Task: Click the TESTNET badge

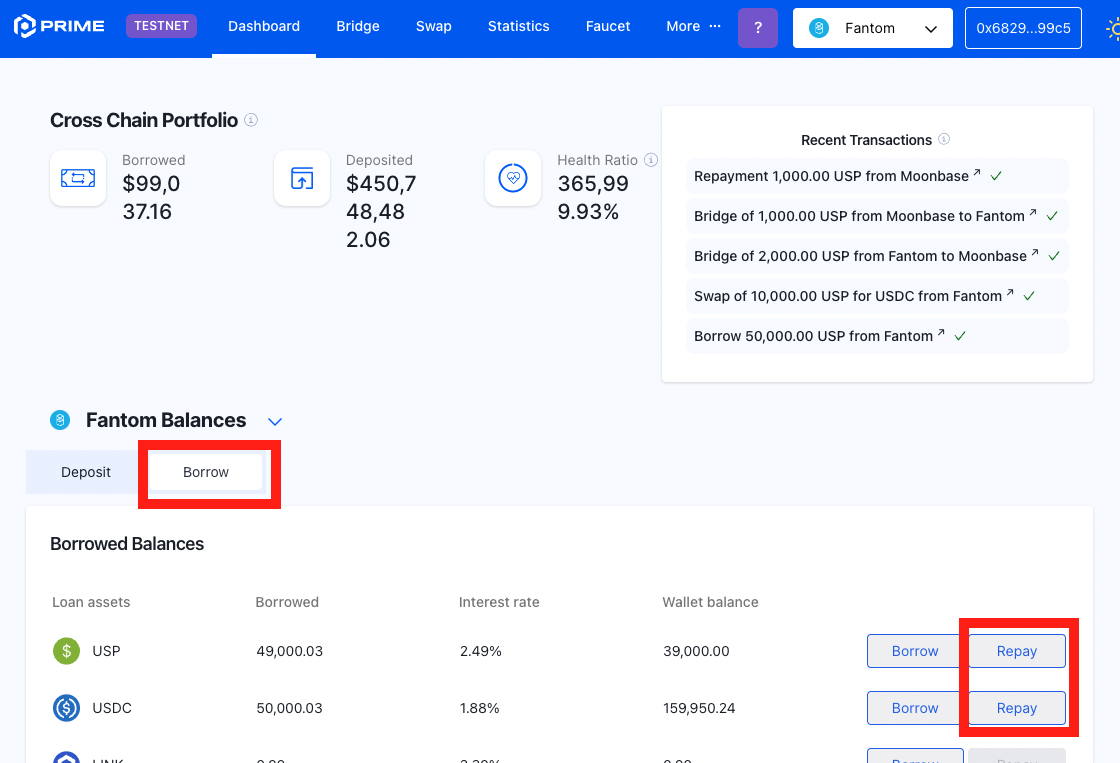Action: 161,26
